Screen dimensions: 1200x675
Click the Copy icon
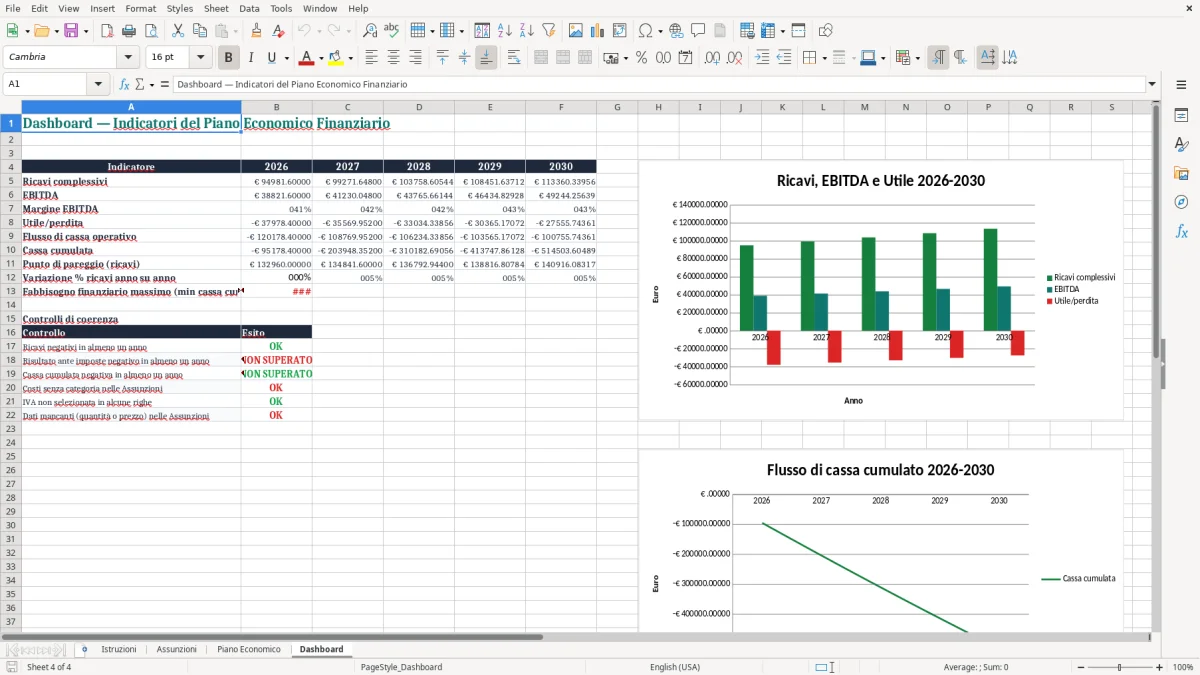coord(199,31)
